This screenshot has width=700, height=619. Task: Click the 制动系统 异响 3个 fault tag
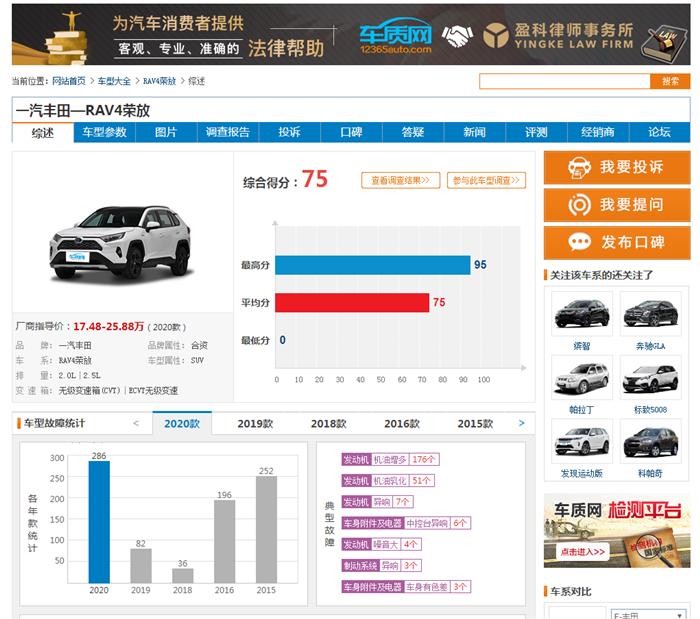coord(382,565)
